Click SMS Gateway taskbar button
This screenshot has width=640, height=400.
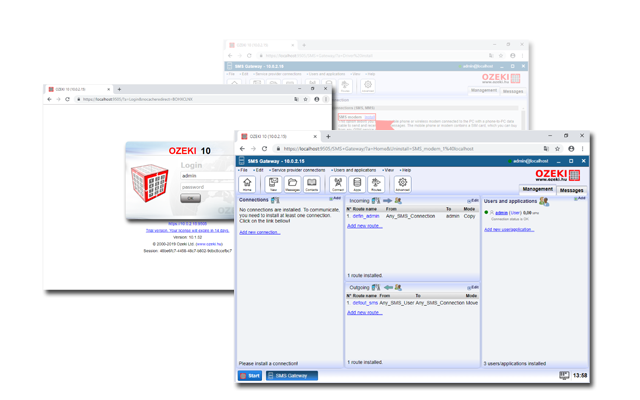point(292,376)
